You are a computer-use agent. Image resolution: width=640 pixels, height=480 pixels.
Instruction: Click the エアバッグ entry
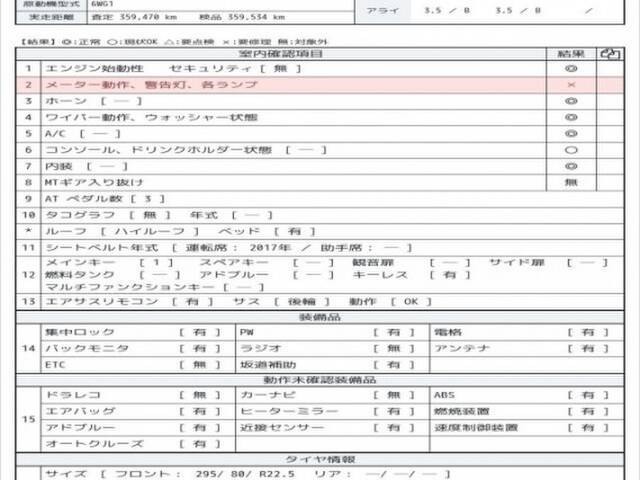(x=133, y=411)
